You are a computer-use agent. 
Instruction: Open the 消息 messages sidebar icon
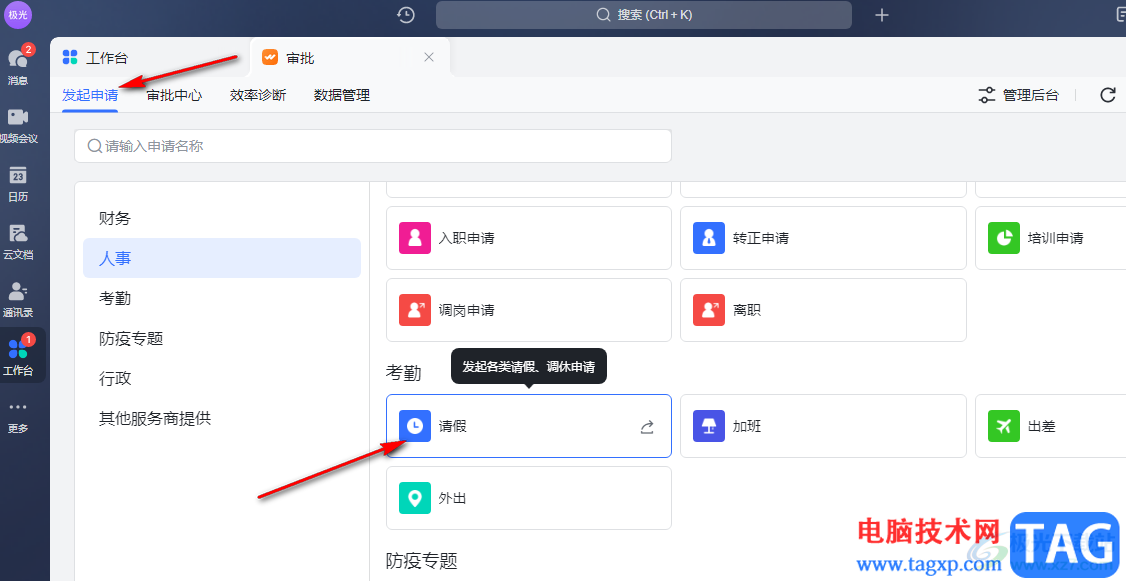click(18, 65)
